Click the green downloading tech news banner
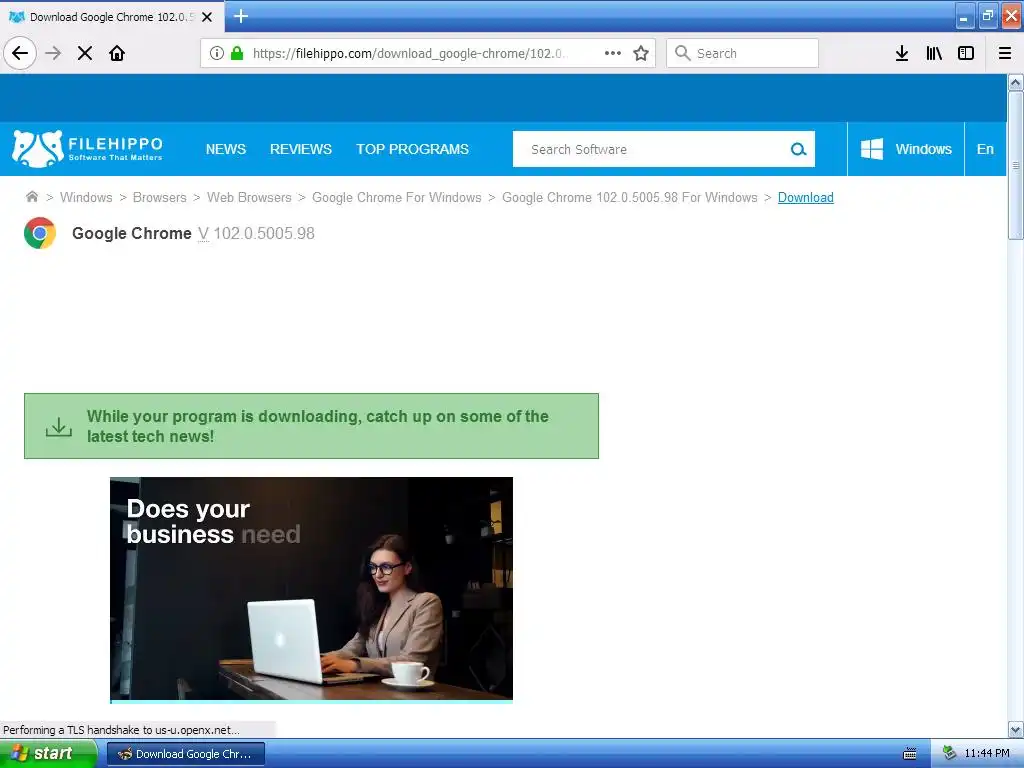Screen dimensions: 1024x768 (x=312, y=426)
